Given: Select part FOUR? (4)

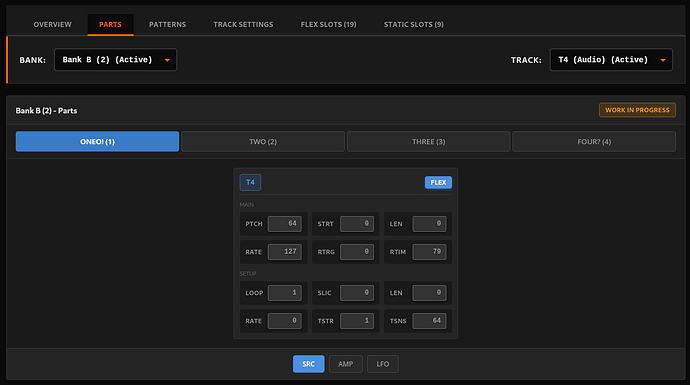Looking at the screenshot, I should coord(594,142).
